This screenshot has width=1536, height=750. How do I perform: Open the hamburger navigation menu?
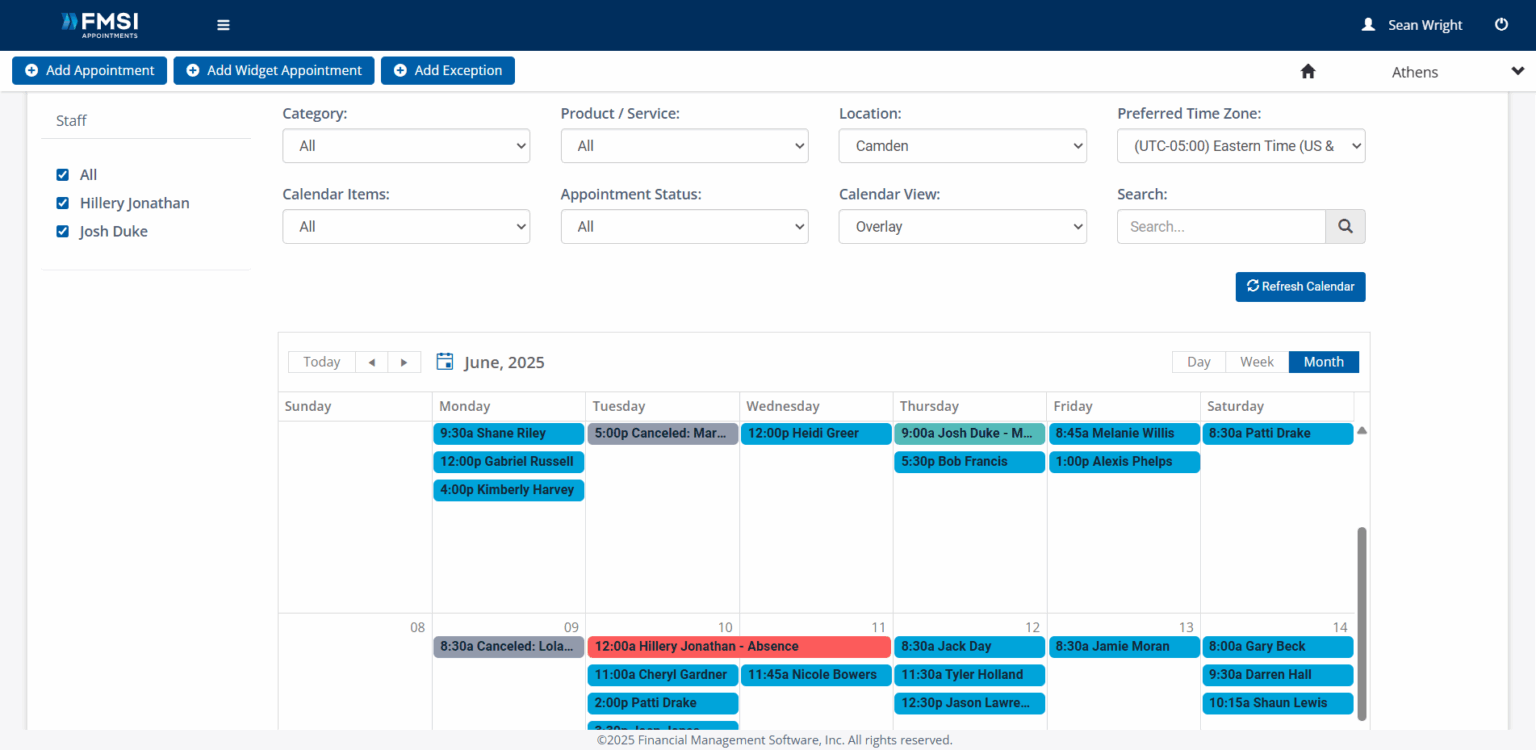[223, 25]
